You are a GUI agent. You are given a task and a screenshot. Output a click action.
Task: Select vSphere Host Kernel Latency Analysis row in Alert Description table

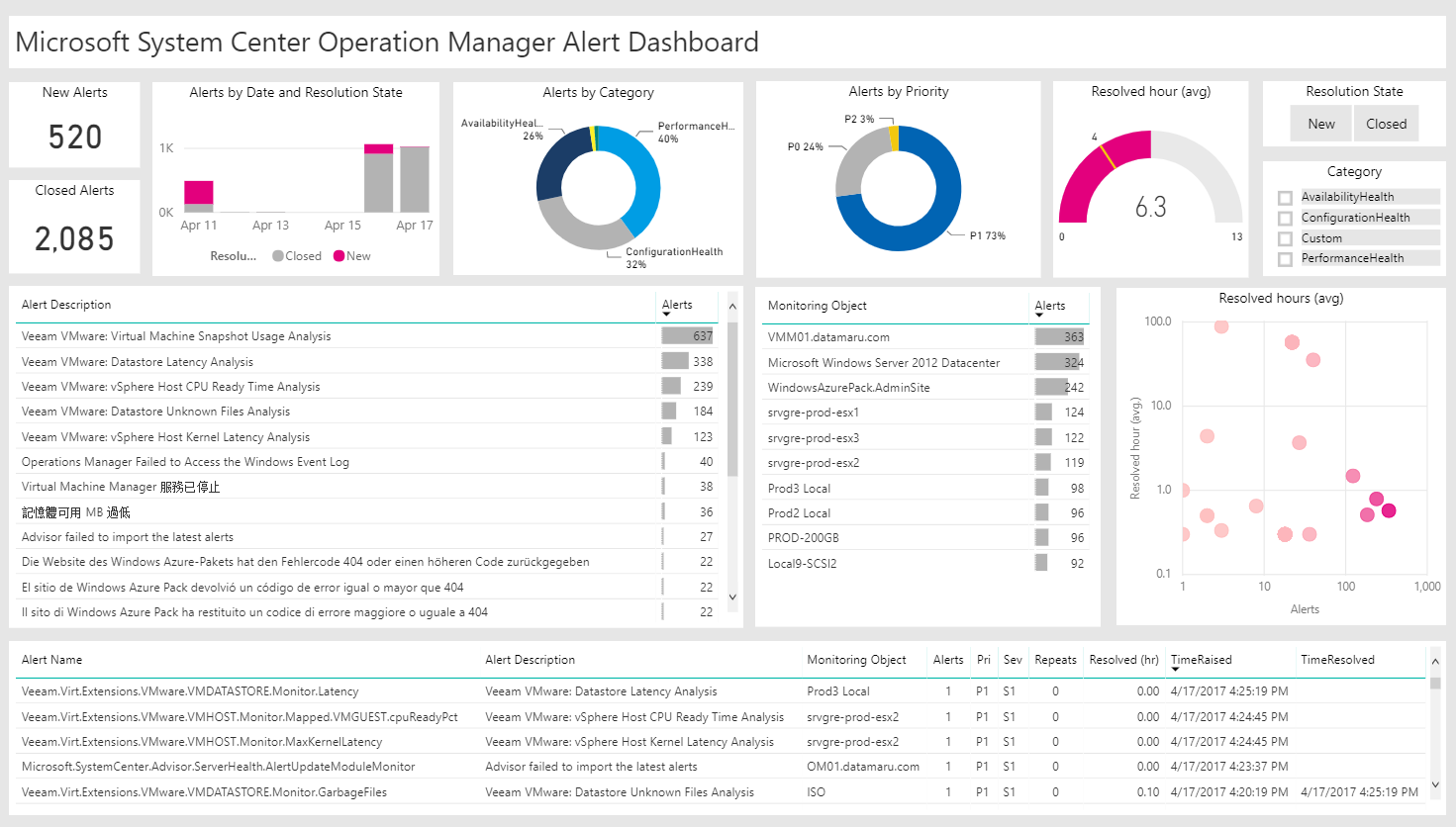point(368,437)
